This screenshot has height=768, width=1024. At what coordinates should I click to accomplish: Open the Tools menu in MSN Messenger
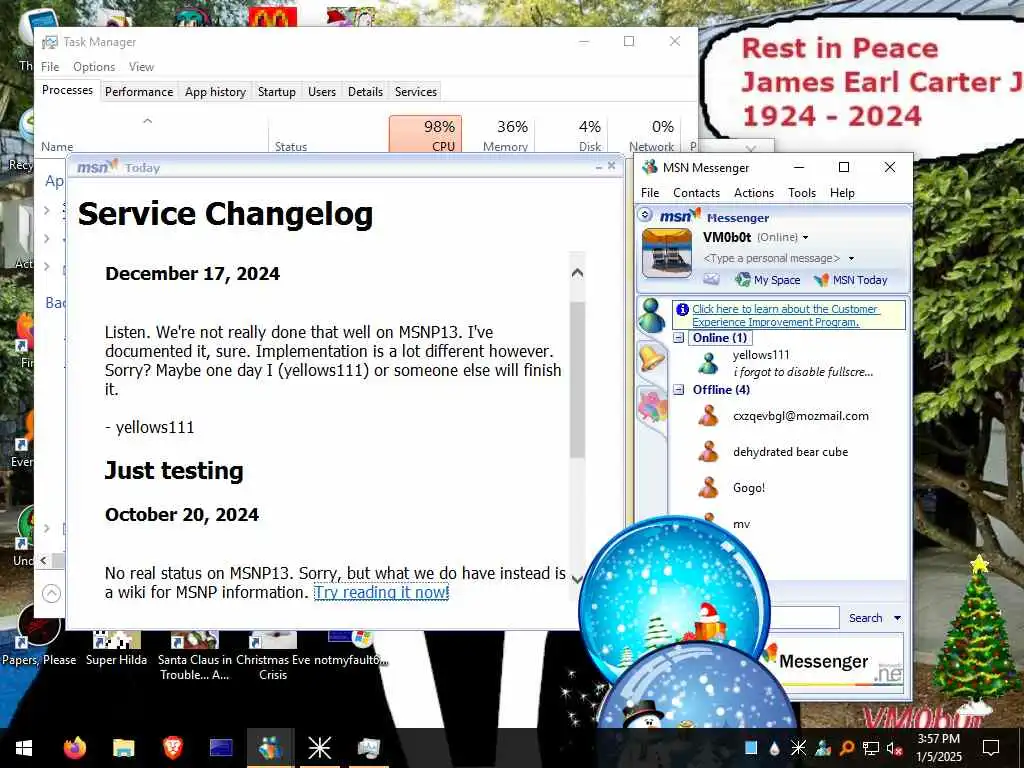click(x=802, y=193)
